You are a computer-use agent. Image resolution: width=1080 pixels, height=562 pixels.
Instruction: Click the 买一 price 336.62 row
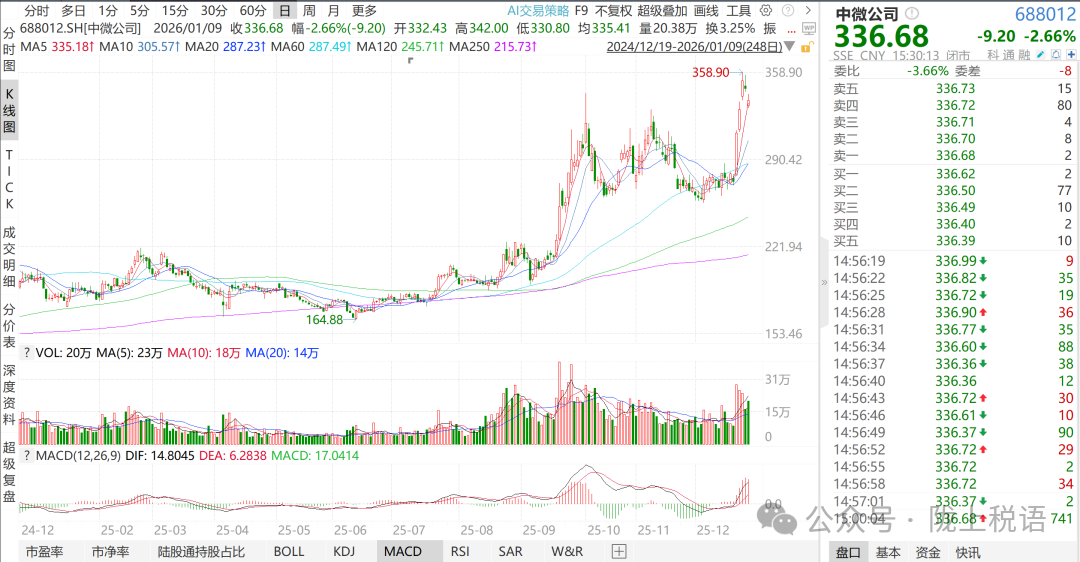click(x=953, y=174)
